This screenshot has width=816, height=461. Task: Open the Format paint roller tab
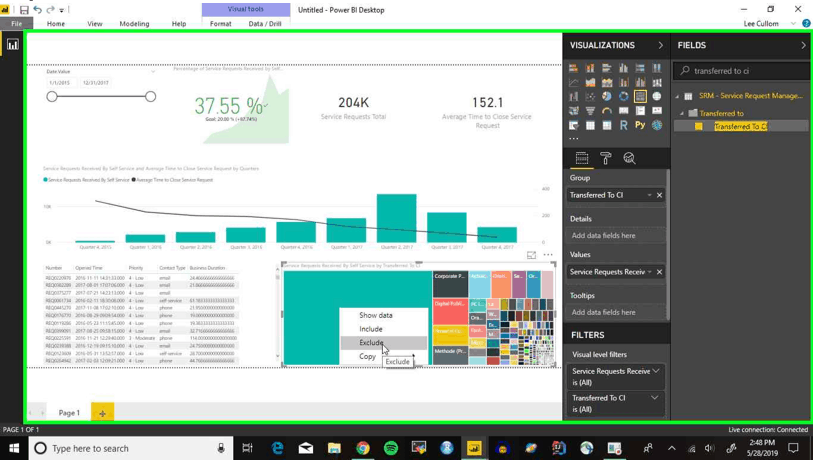click(x=605, y=158)
